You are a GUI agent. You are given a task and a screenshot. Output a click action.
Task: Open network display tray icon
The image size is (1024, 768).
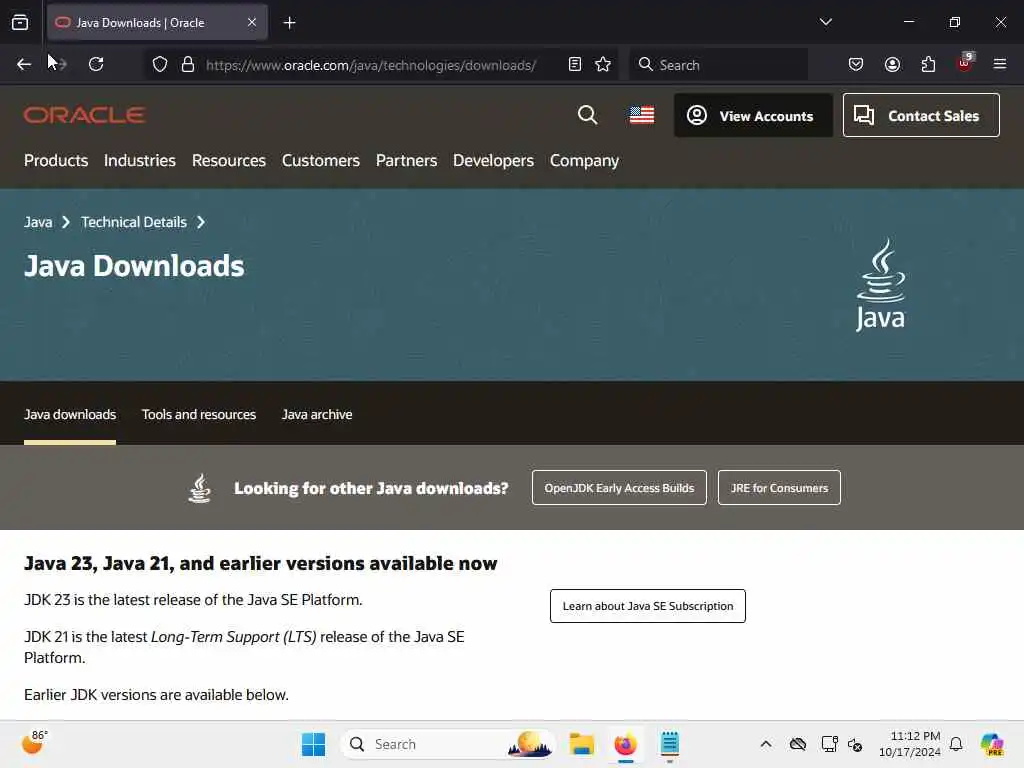point(829,744)
